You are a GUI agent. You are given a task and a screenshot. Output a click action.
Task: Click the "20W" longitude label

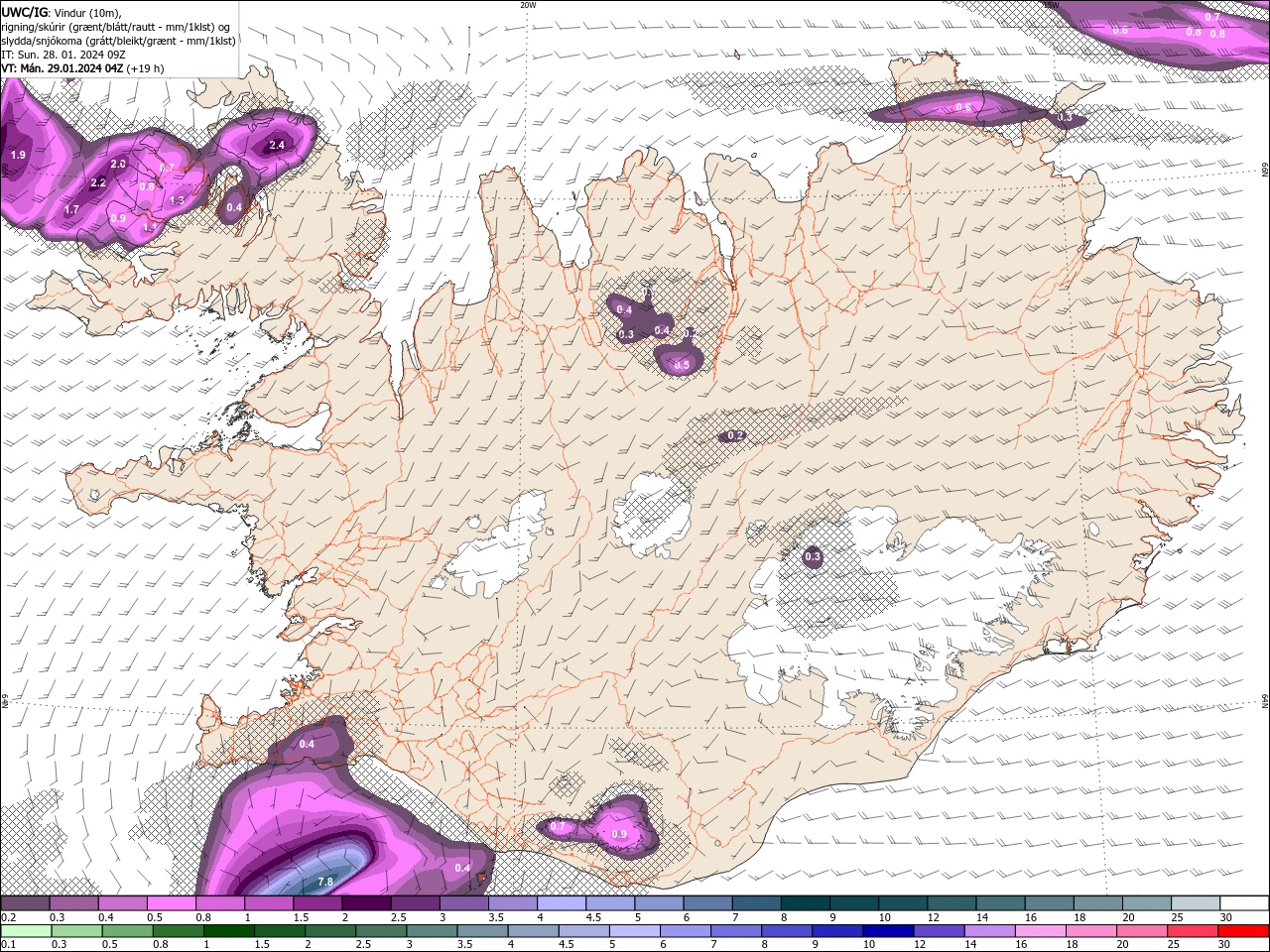528,5
